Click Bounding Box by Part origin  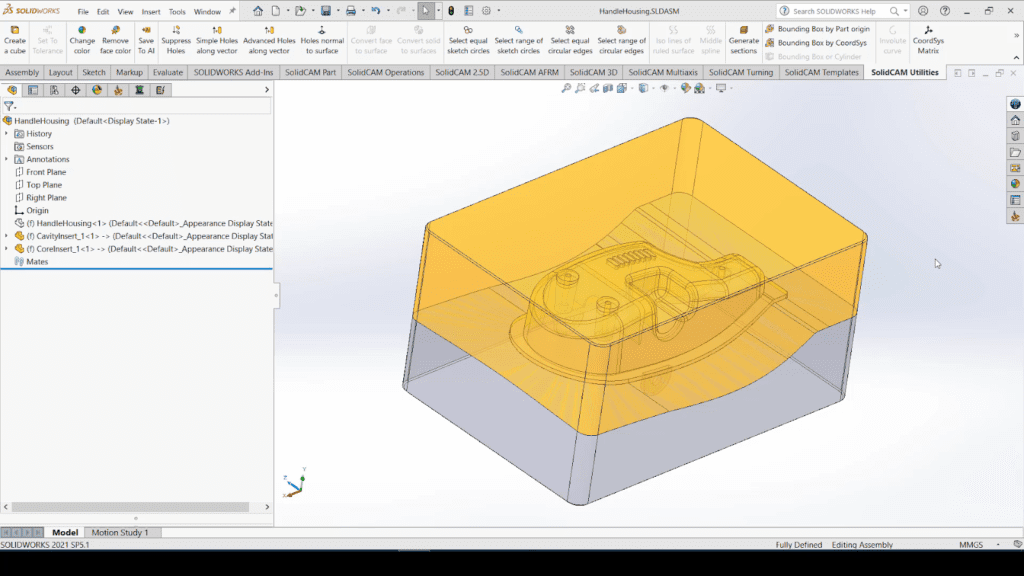point(816,29)
